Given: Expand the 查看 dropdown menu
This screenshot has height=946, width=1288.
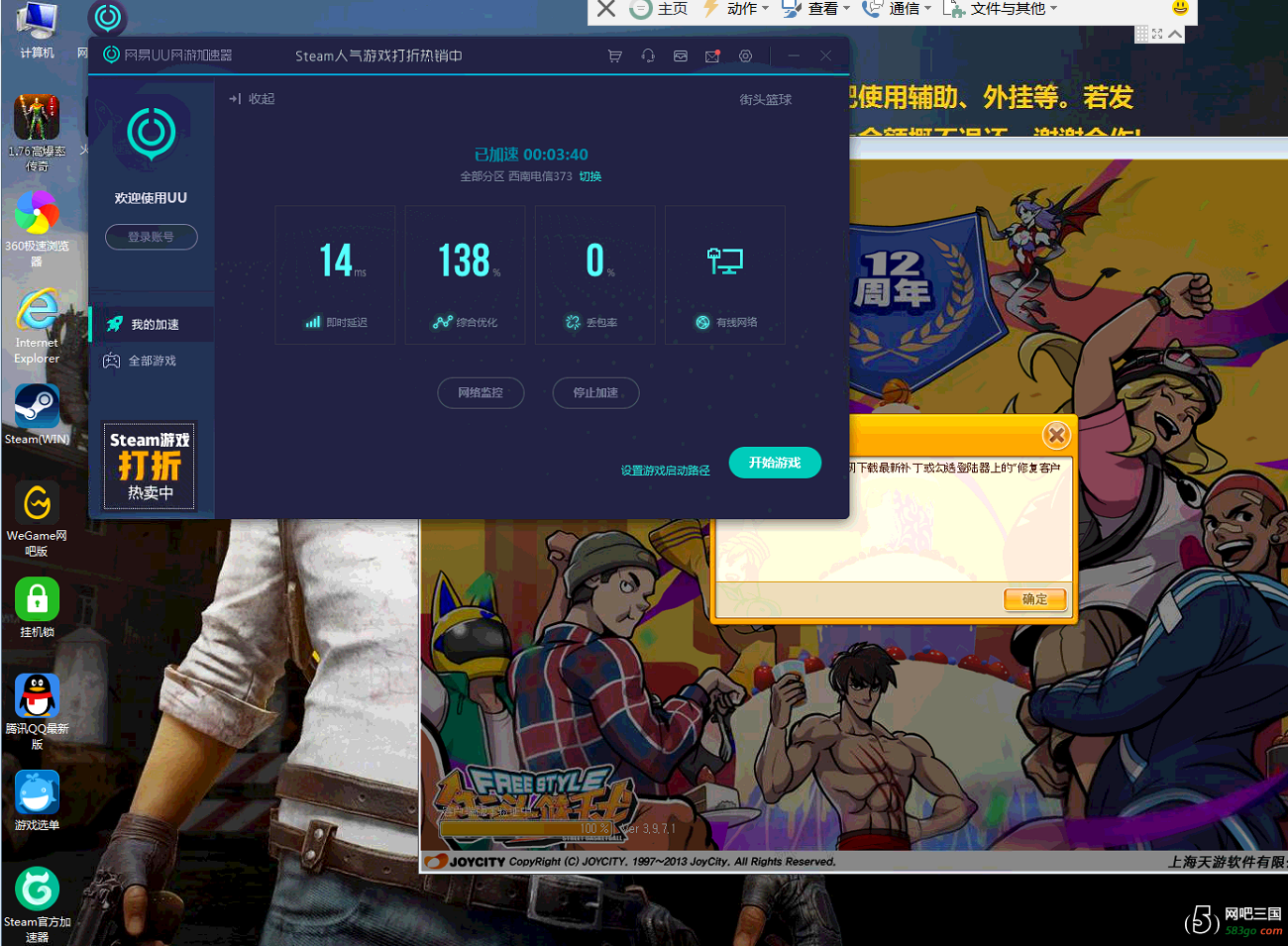Looking at the screenshot, I should 820,9.
